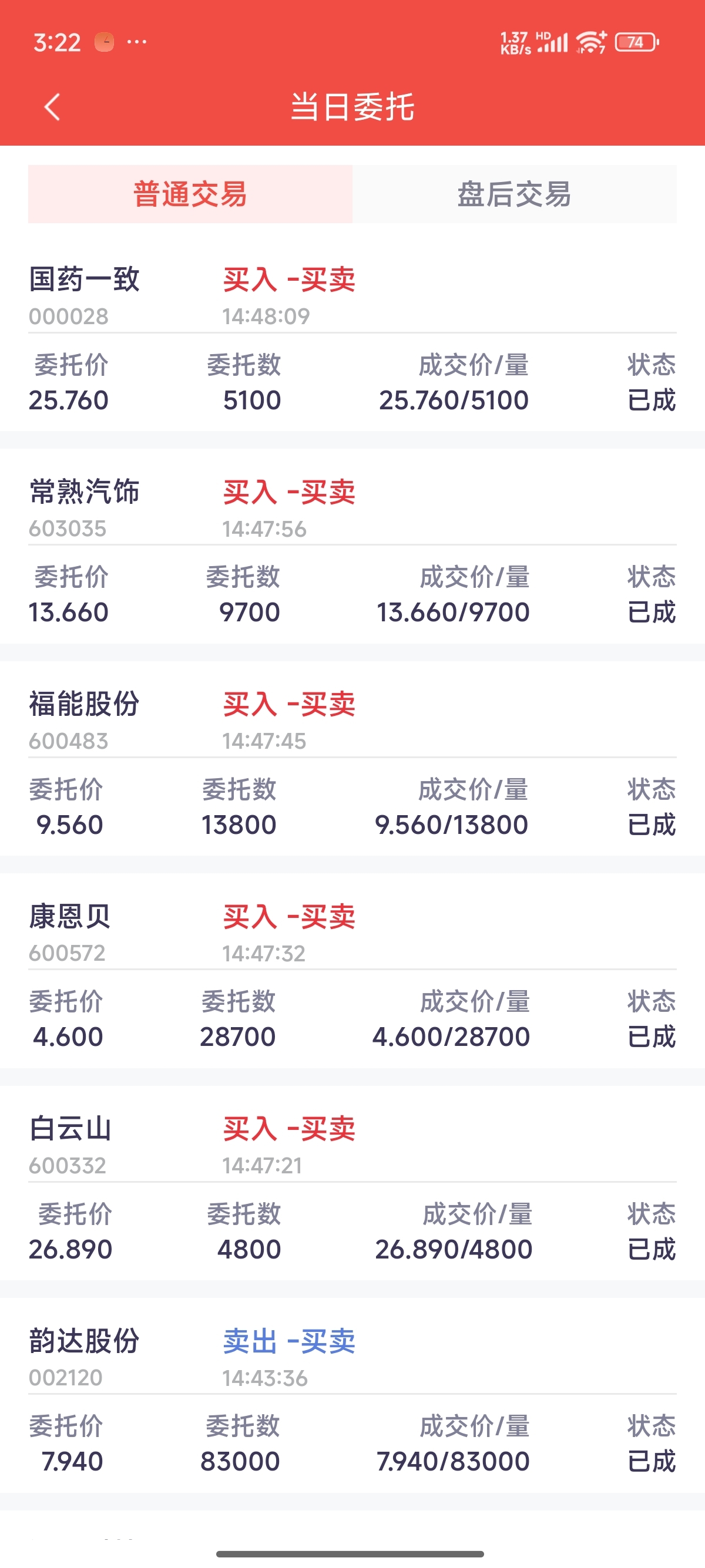The height and width of the screenshot is (1568, 705).
Task: Select the 福能股份 order row
Action: (352, 763)
